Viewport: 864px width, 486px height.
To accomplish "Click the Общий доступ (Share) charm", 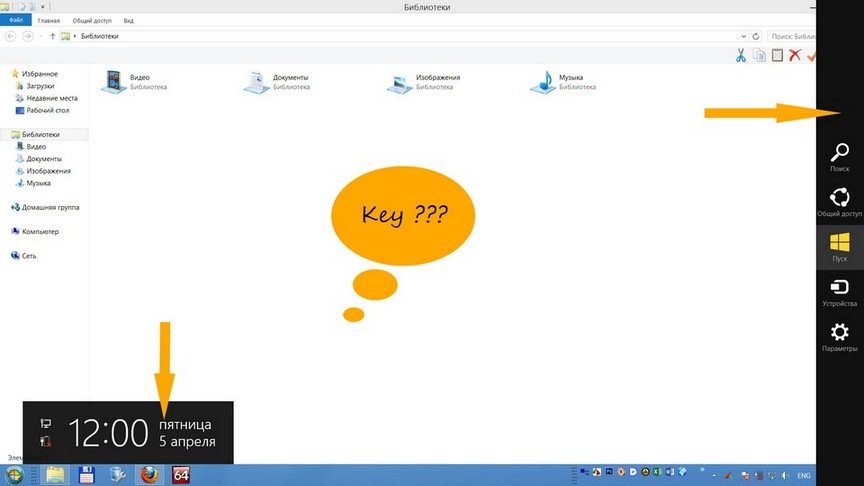I will tap(840, 200).
